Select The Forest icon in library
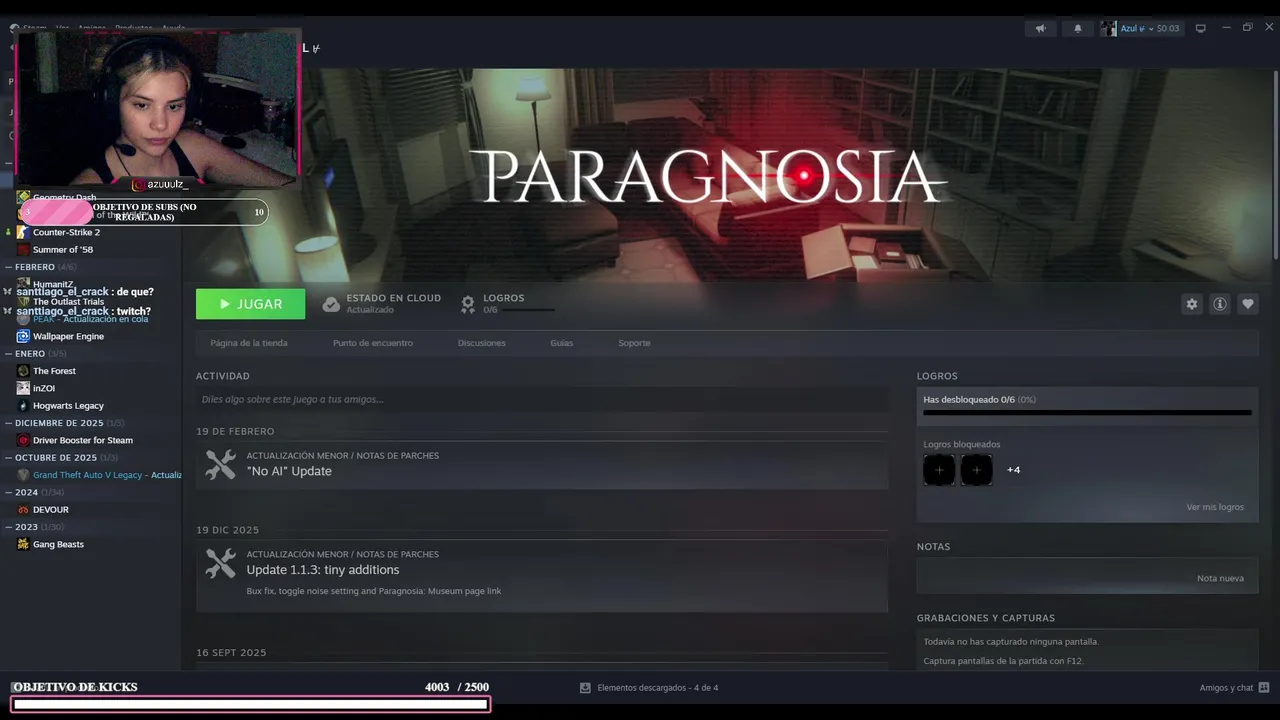Screen dimensions: 1280x720 [x=23, y=371]
